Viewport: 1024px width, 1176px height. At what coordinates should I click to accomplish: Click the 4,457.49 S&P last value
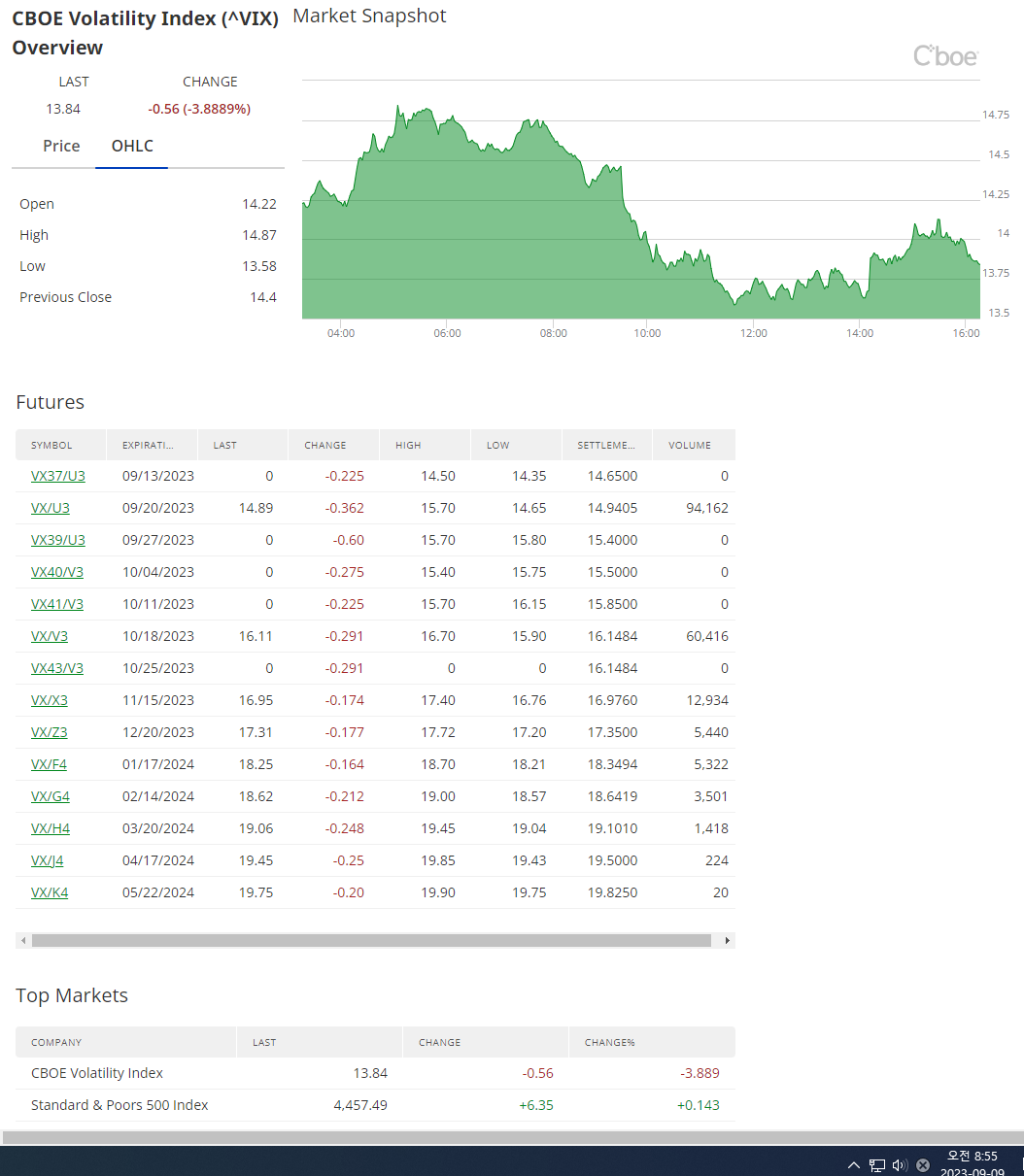360,1105
